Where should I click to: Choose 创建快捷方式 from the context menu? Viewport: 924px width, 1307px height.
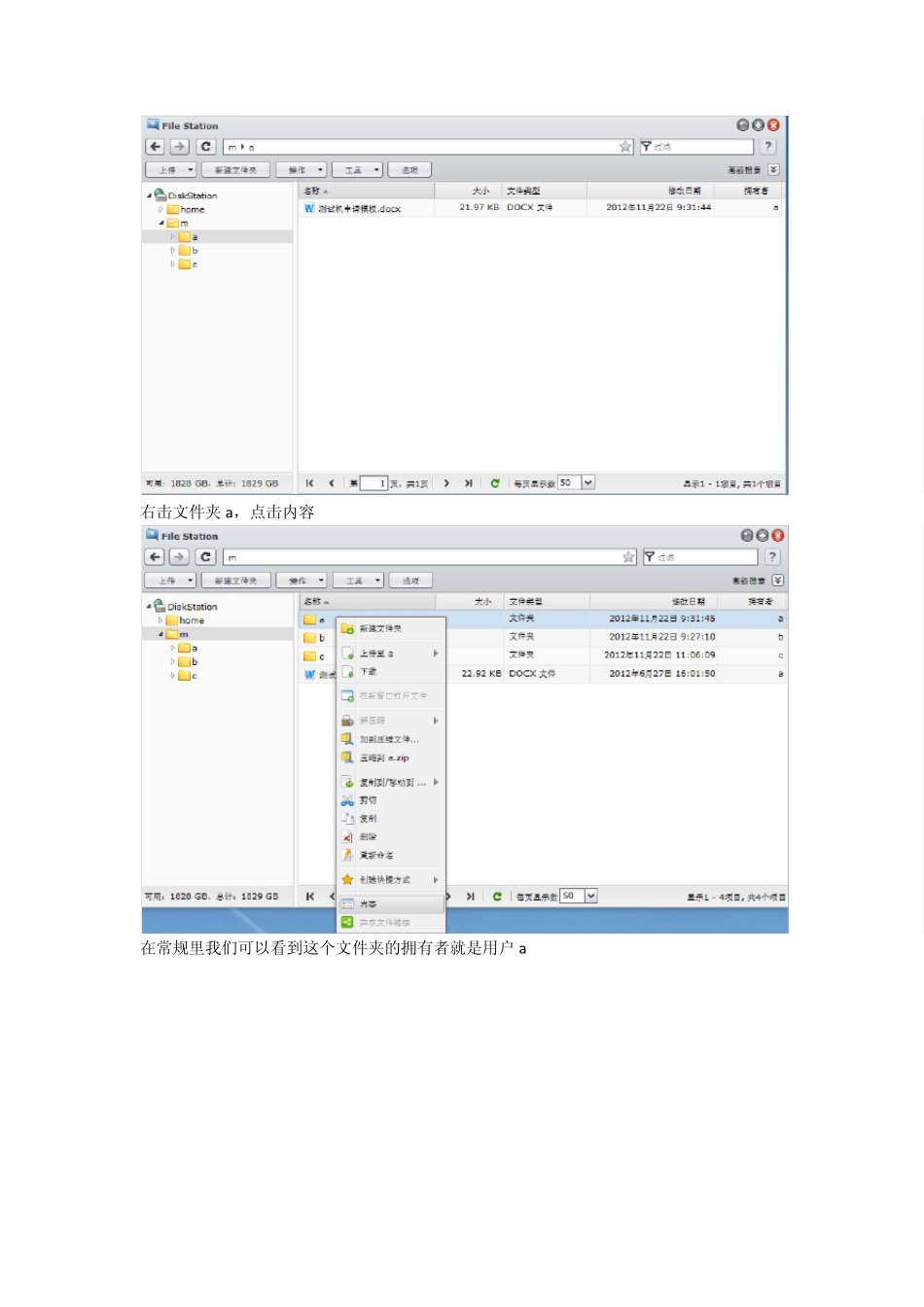tap(391, 880)
